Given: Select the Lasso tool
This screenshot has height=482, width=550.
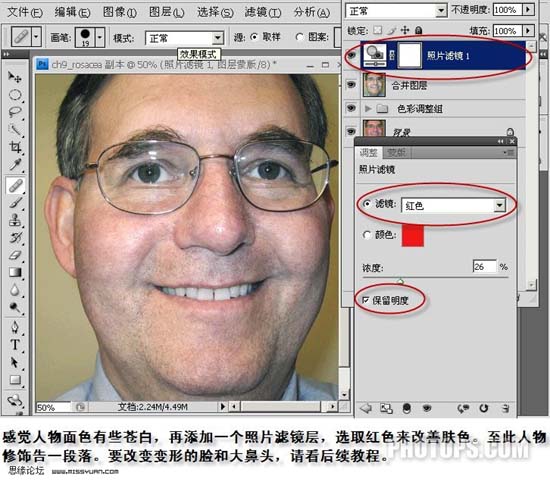Looking at the screenshot, I should (15, 112).
